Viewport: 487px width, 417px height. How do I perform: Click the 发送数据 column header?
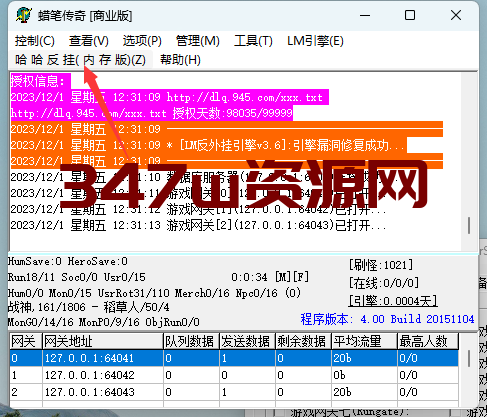coord(247,341)
